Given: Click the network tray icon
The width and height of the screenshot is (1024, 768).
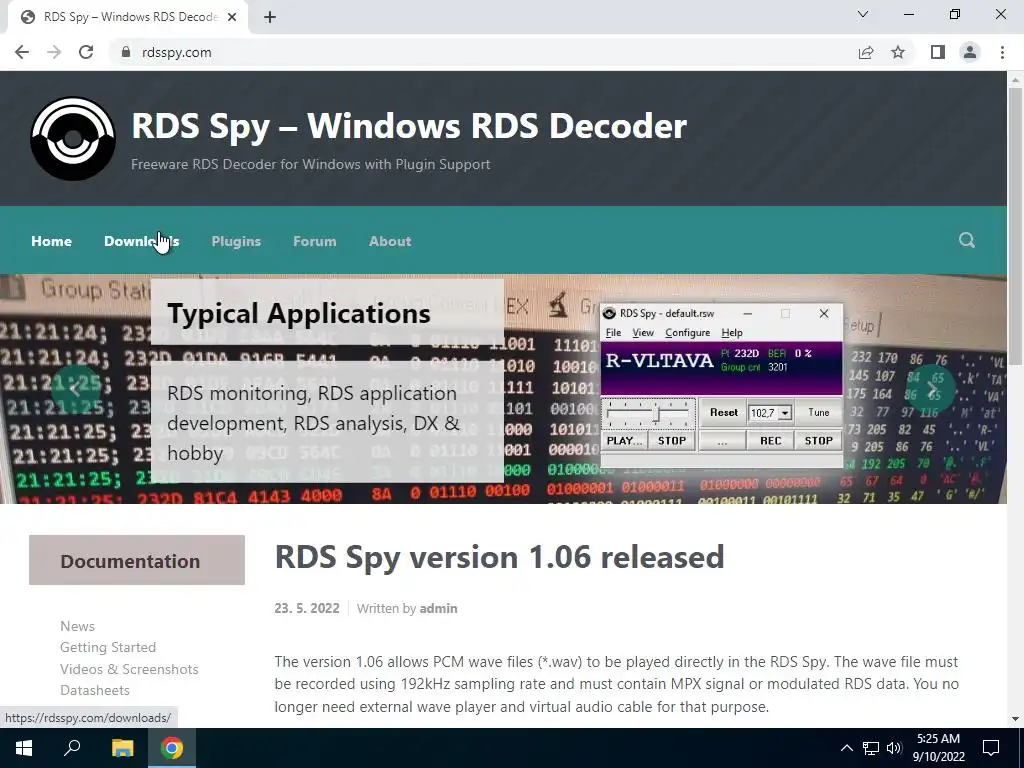Looking at the screenshot, I should (x=871, y=748).
